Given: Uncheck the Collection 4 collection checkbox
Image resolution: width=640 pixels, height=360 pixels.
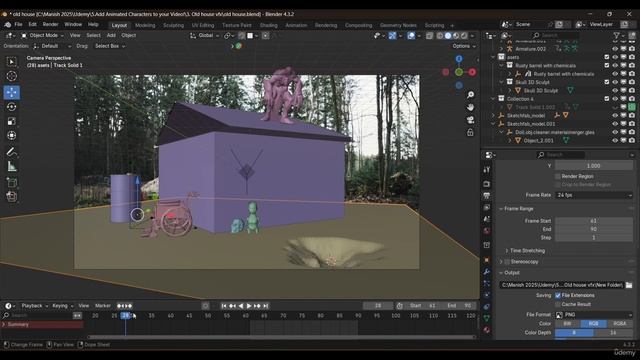Looking at the screenshot, I should click(x=607, y=99).
